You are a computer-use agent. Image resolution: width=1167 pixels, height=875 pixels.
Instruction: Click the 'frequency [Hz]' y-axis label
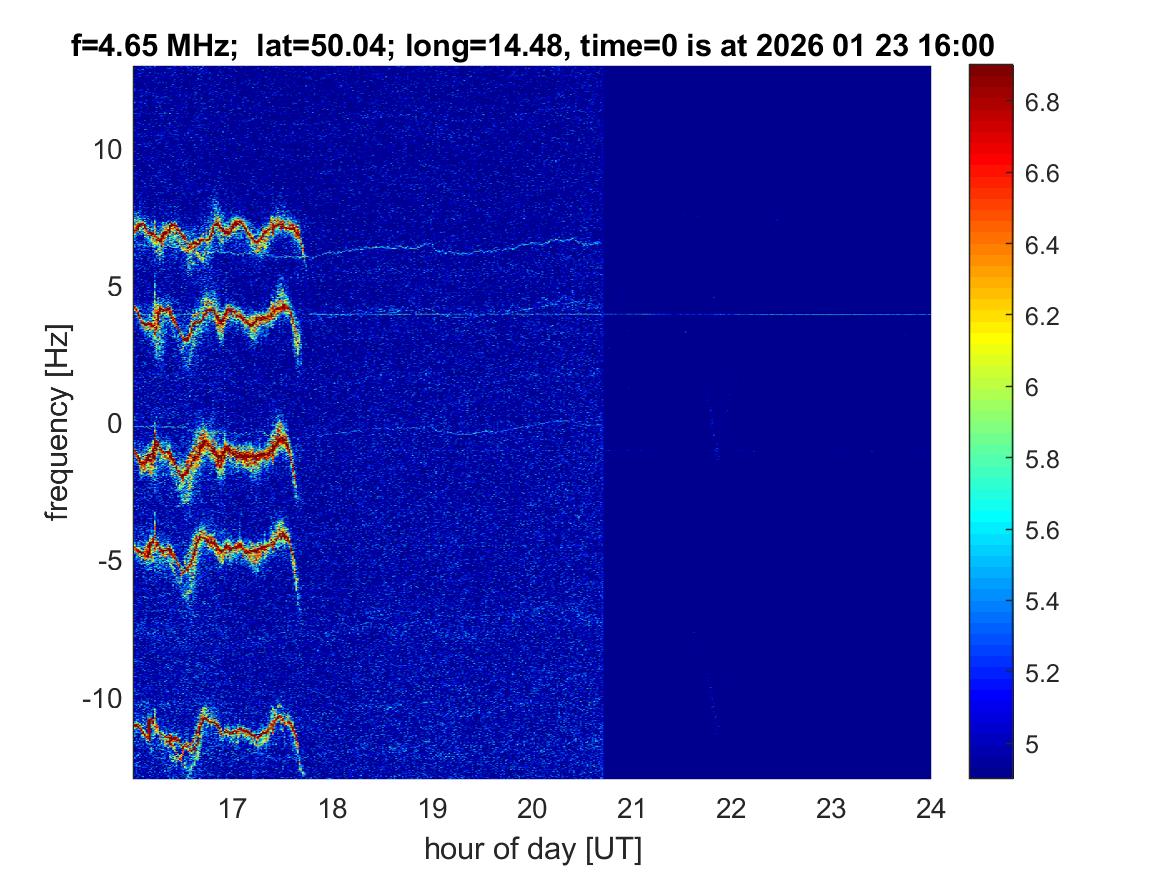click(x=59, y=421)
